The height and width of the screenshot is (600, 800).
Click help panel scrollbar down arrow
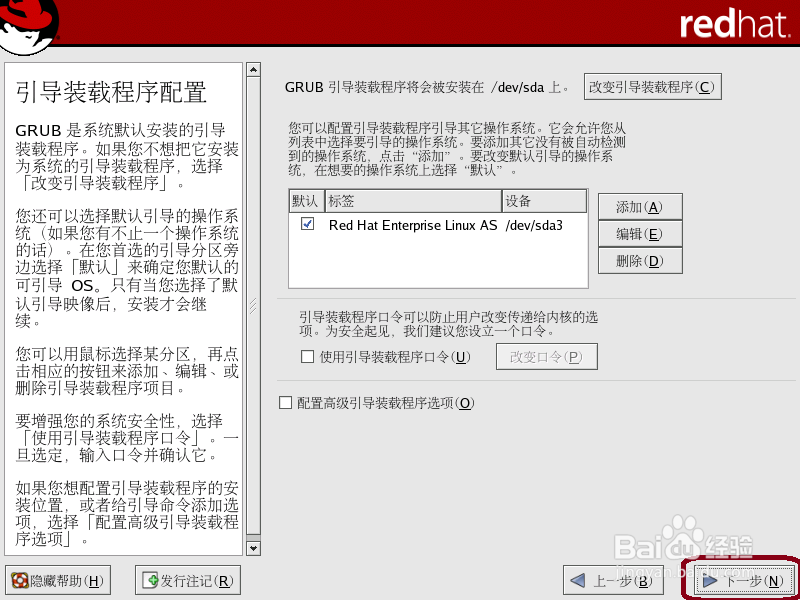(x=253, y=548)
